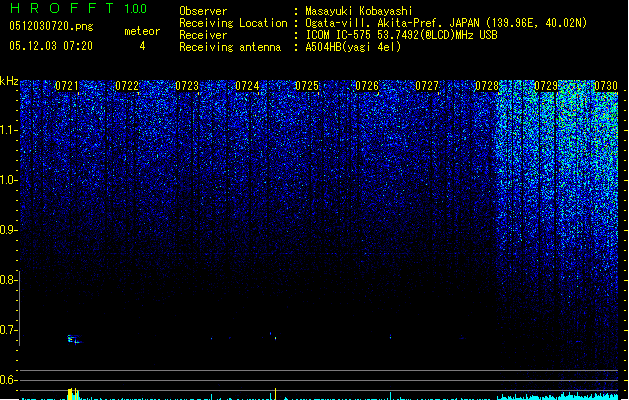Click time marker 0723
Screen dimensions: 629x400
[x=187, y=86]
